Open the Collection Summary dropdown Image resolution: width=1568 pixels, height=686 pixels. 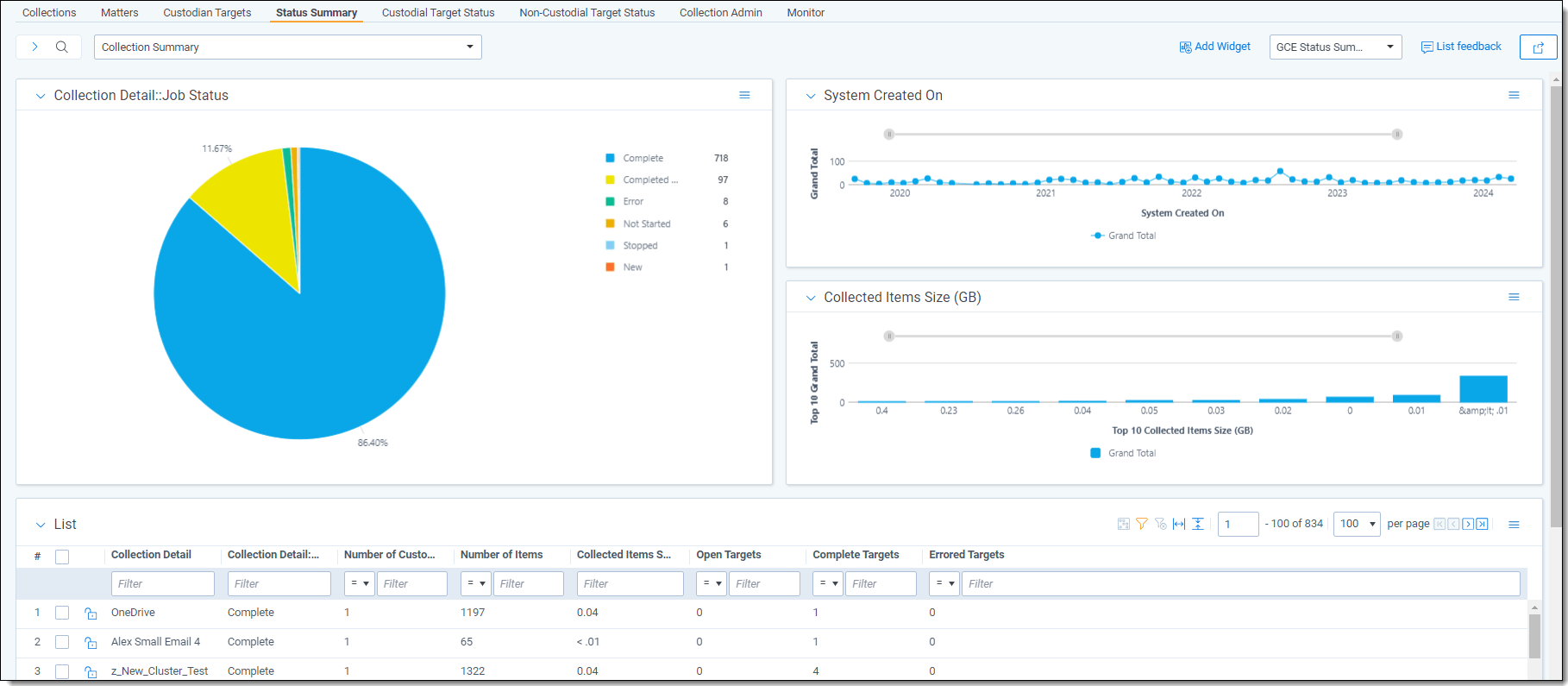tap(288, 47)
